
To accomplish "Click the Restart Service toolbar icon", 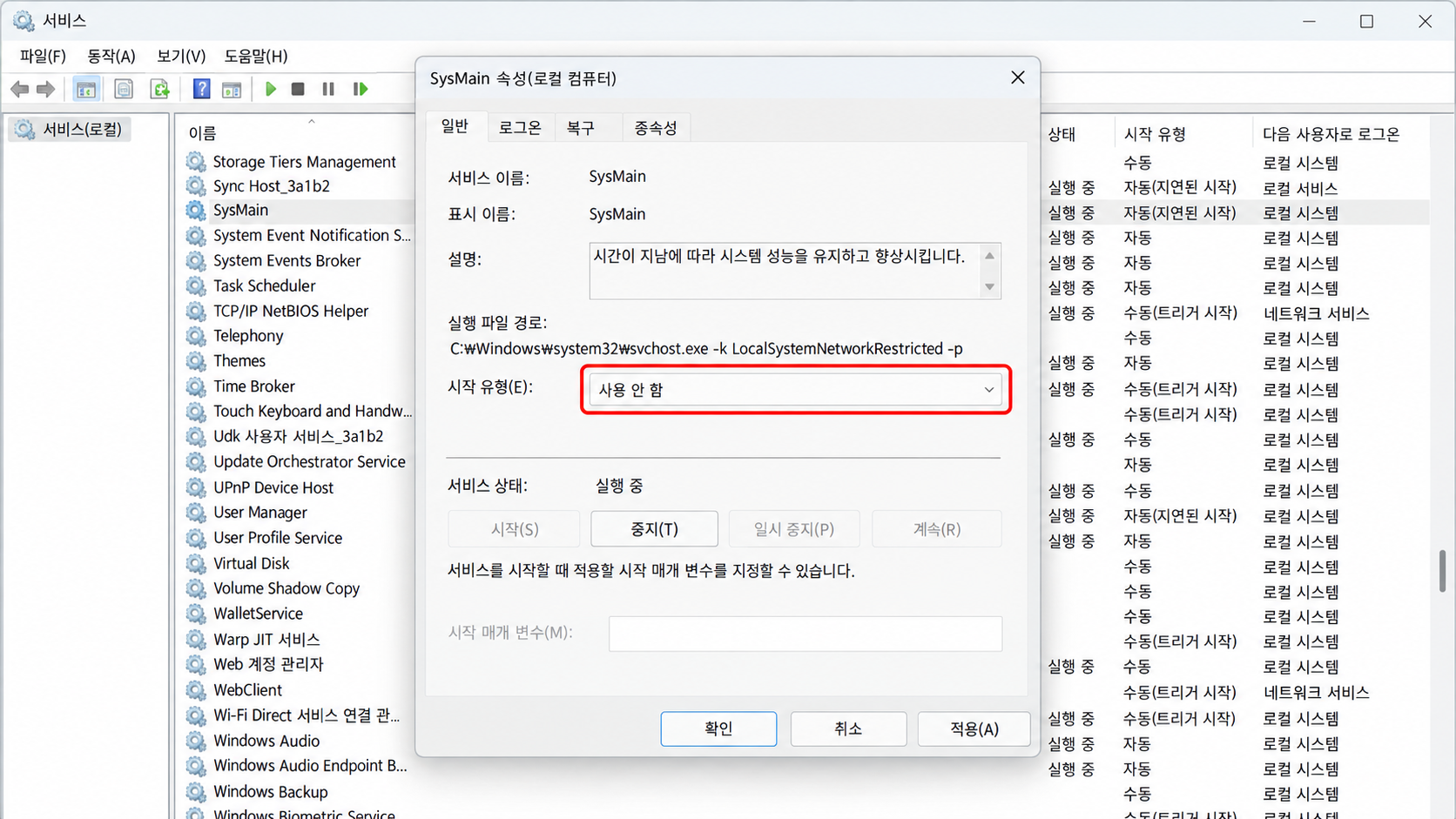I will (360, 89).
